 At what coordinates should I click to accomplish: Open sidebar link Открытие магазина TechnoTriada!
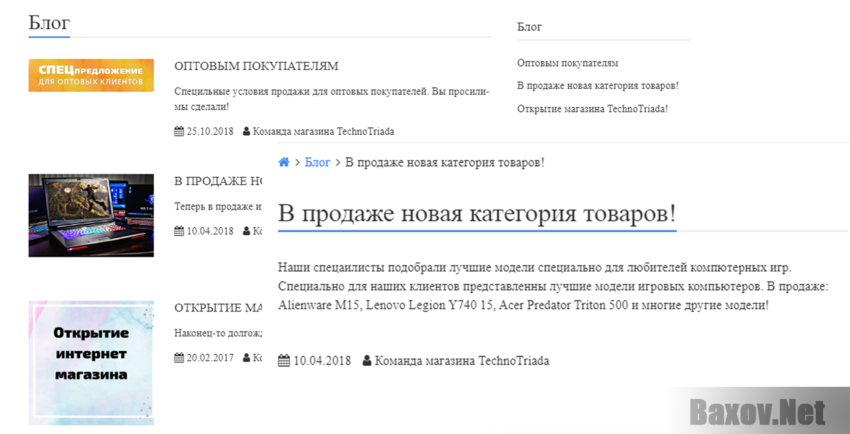pyautogui.click(x=593, y=108)
